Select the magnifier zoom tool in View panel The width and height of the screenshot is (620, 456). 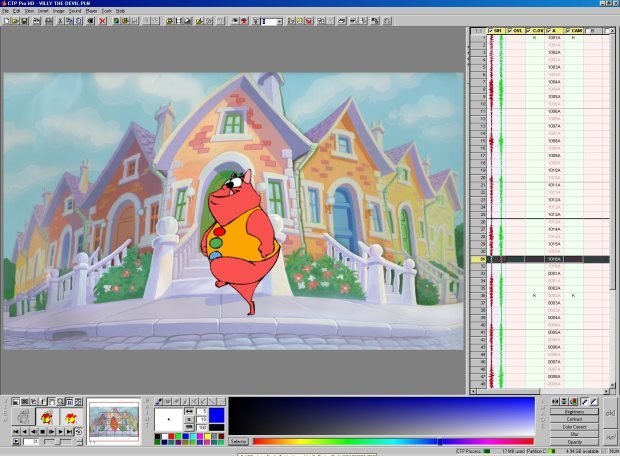(60, 401)
